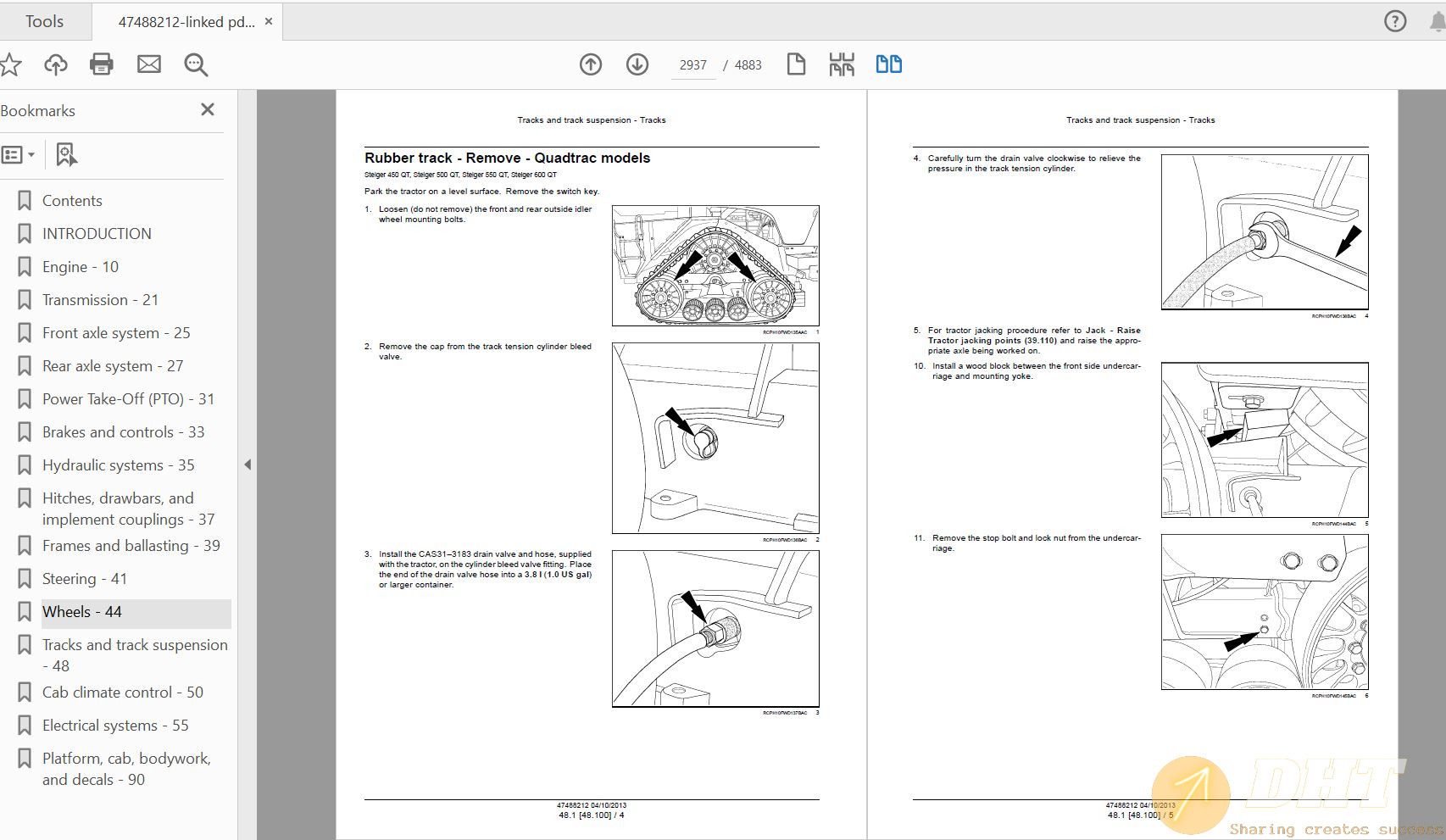Click the bookmark icon beside Front axle system
This screenshot has height=840, width=1446.
(x=25, y=333)
